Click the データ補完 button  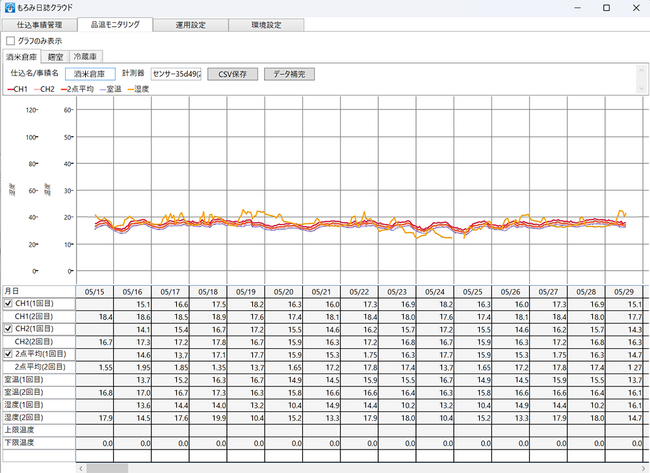tap(291, 75)
